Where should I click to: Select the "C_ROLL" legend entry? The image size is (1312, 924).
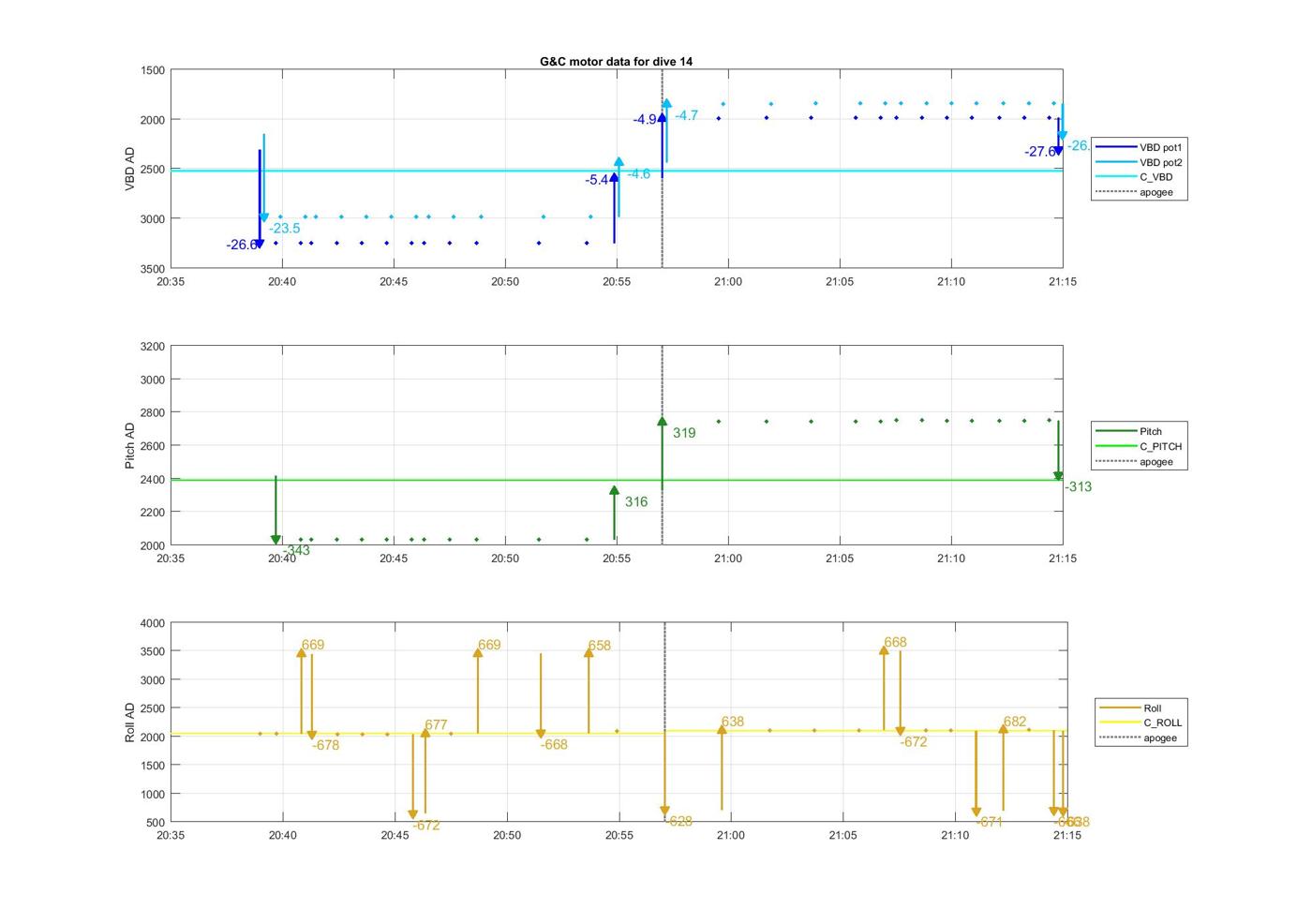(x=1141, y=723)
